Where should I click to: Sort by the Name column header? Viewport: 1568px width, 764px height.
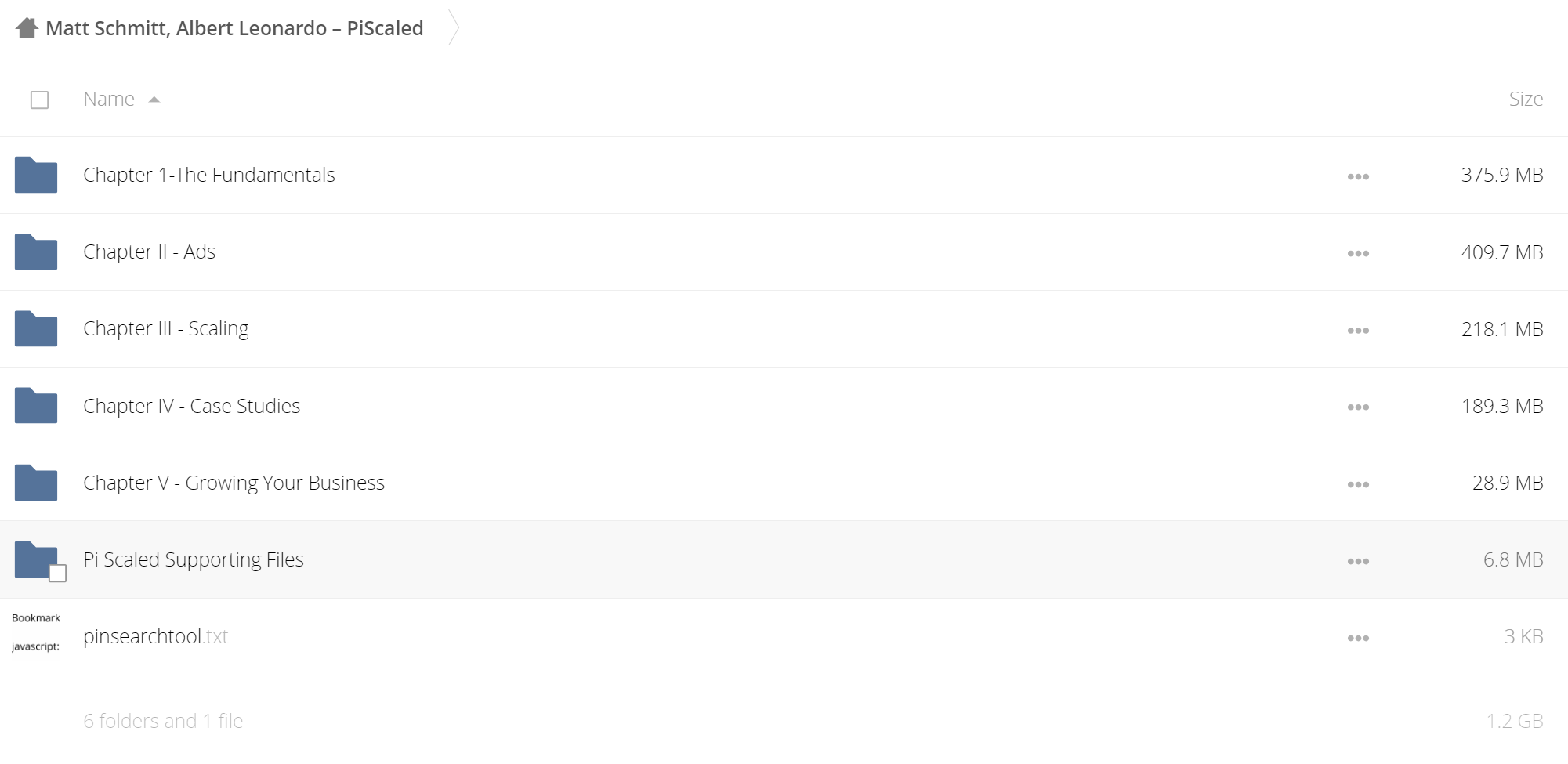tap(109, 99)
